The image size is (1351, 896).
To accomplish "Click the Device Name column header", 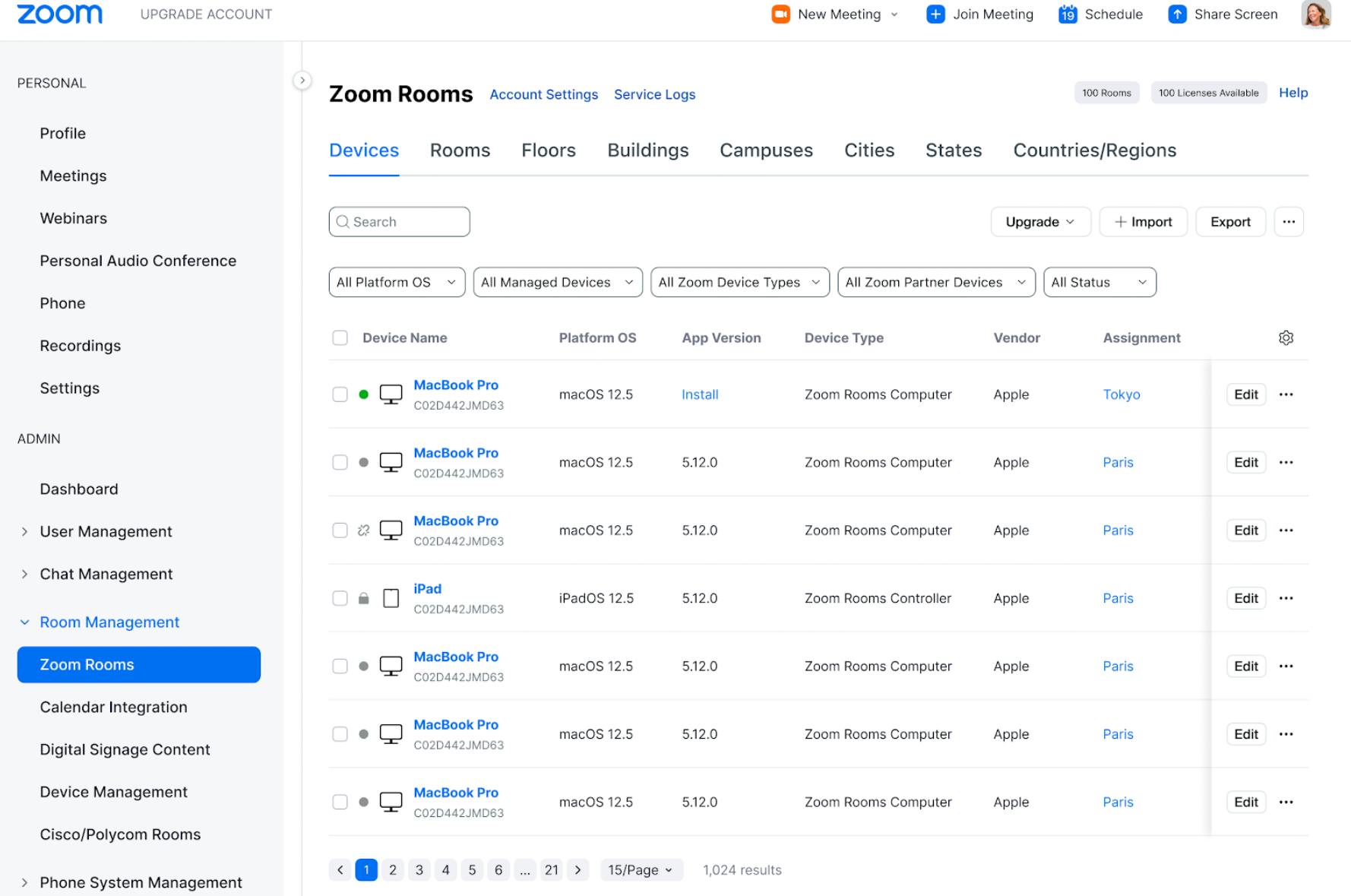I will tap(404, 338).
